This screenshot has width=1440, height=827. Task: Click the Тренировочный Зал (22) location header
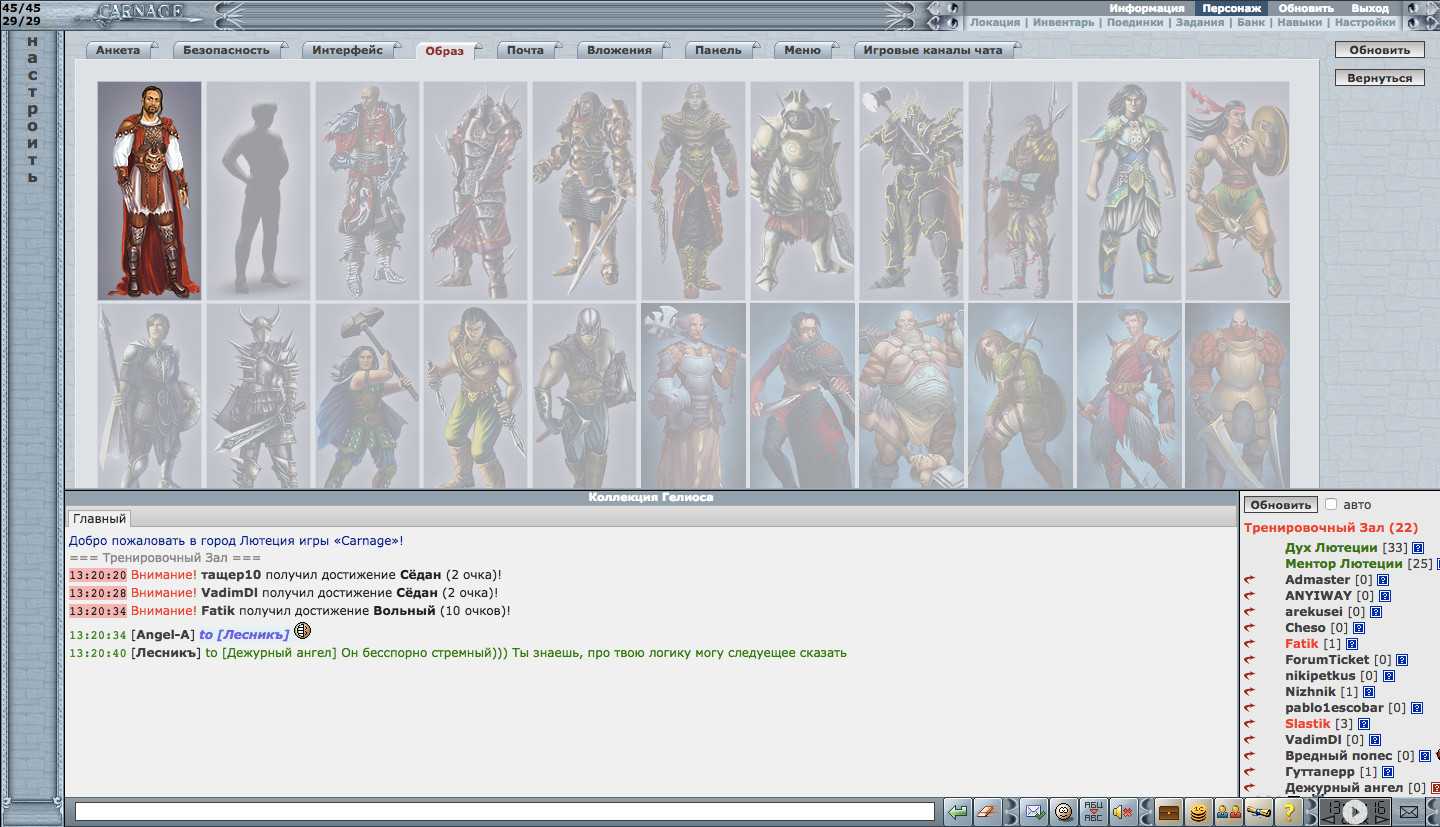1330,527
